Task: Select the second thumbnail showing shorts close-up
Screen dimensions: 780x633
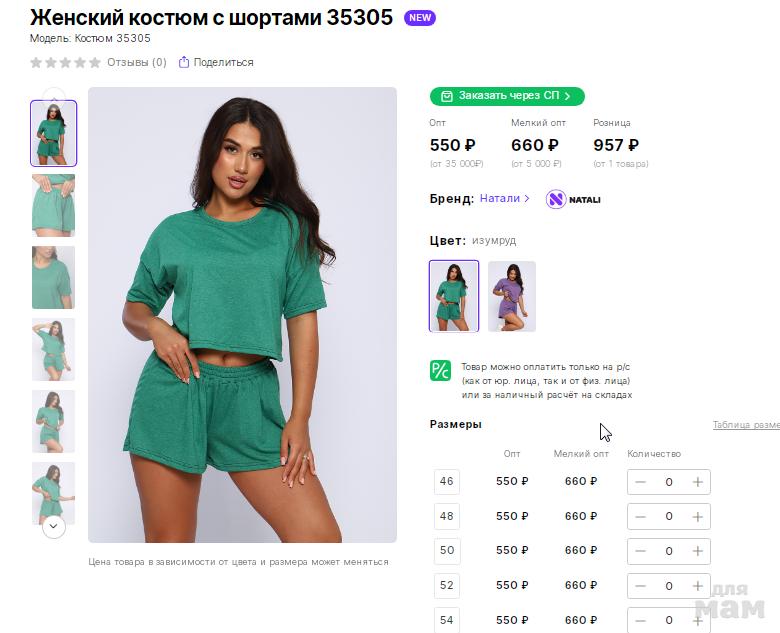Action: tap(53, 205)
